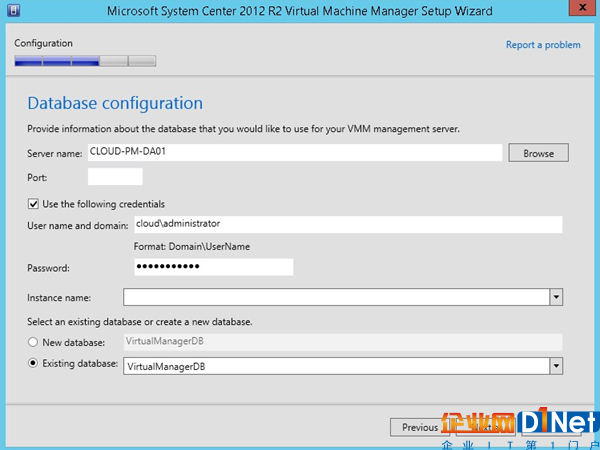Focus the Port input field
Viewport: 600px width, 450px height.
pyautogui.click(x=115, y=176)
